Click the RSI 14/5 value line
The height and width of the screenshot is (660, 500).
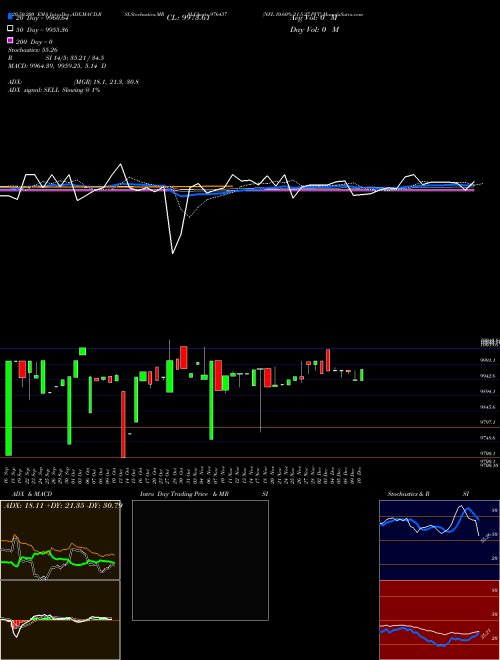[56, 58]
